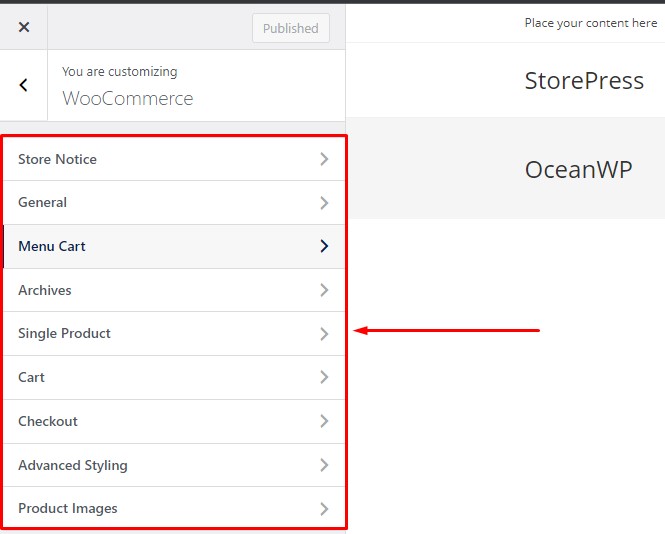Open the Product Images section
The image size is (665, 534).
pyautogui.click(x=174, y=508)
